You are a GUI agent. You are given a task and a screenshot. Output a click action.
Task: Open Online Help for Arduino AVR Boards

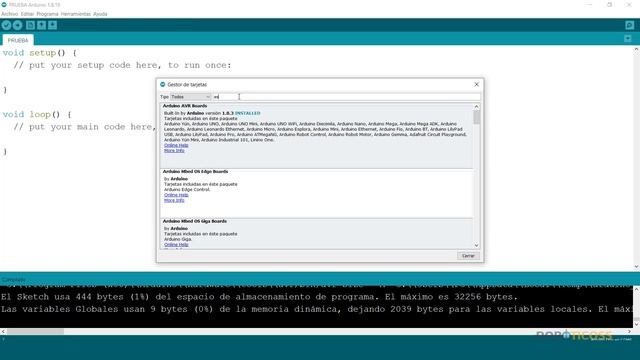pyautogui.click(x=176, y=145)
